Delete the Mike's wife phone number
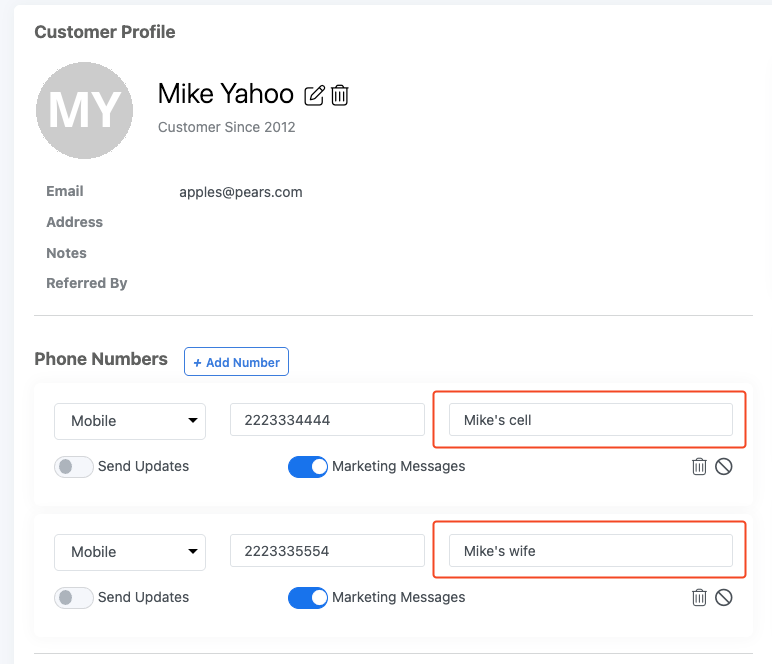772x664 pixels. click(x=699, y=597)
